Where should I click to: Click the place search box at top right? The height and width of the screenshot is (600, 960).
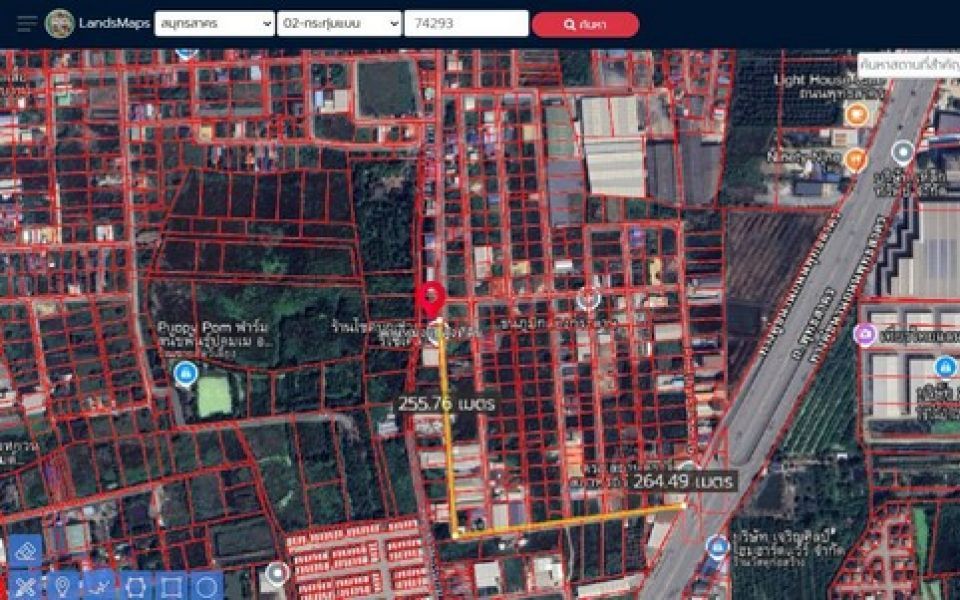[x=908, y=64]
